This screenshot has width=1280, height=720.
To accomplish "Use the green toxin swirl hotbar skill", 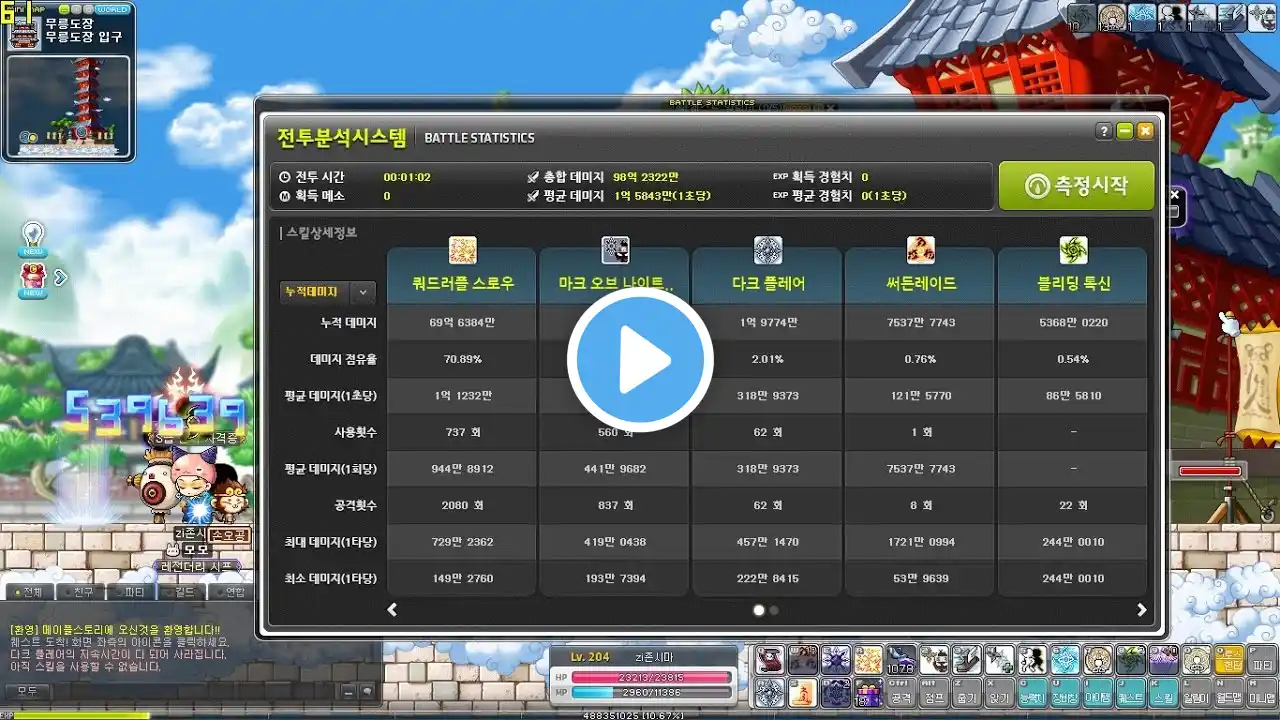I will [1132, 659].
